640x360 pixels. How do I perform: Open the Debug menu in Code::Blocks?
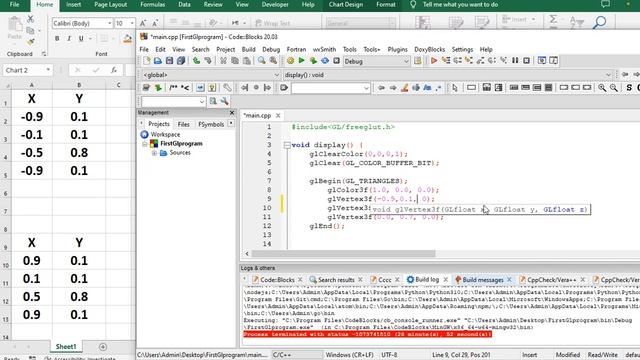pyautogui.click(x=271, y=49)
